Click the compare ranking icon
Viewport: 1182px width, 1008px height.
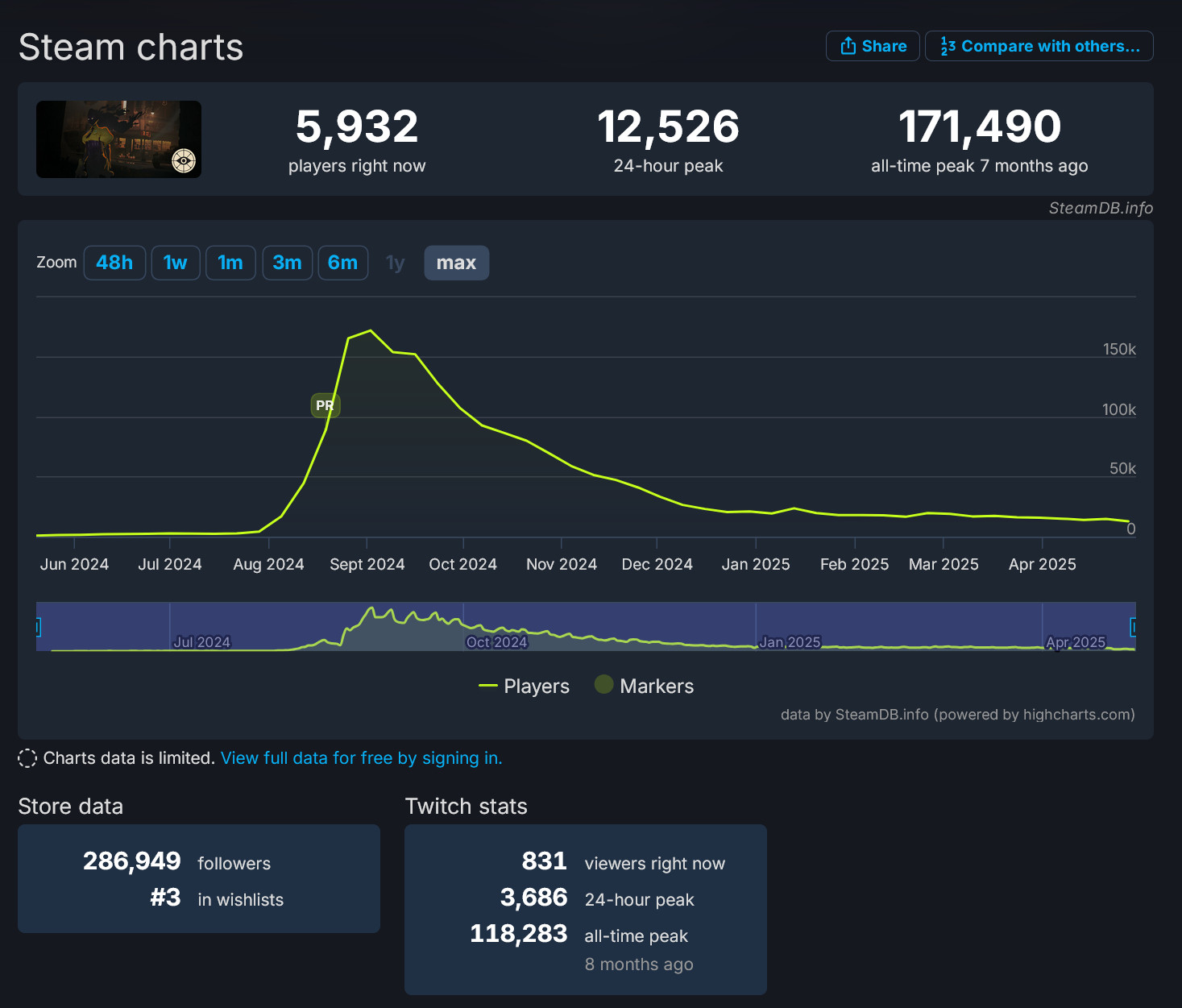[x=948, y=46]
